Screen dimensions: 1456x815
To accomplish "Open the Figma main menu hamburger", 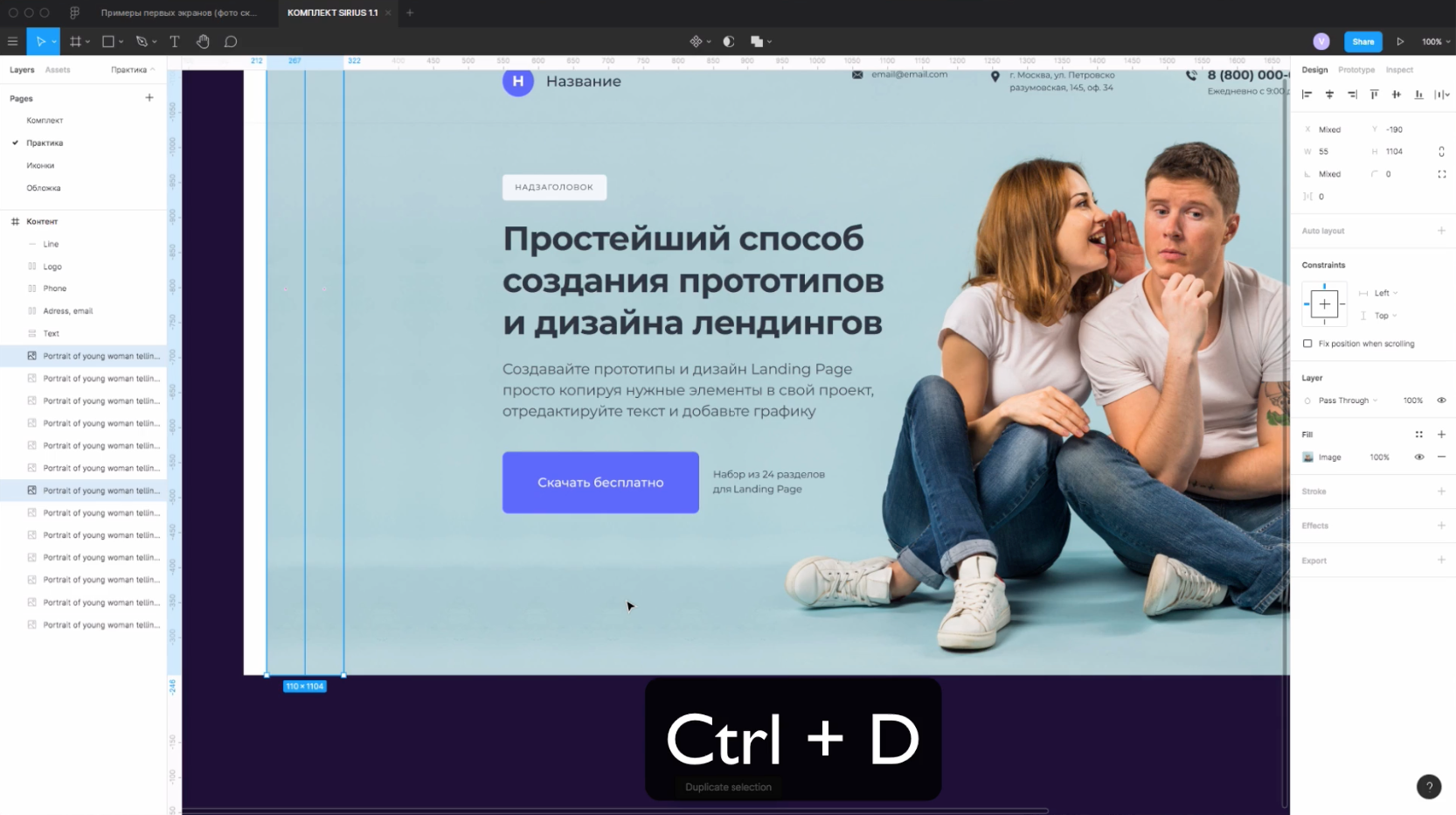I will coord(12,41).
